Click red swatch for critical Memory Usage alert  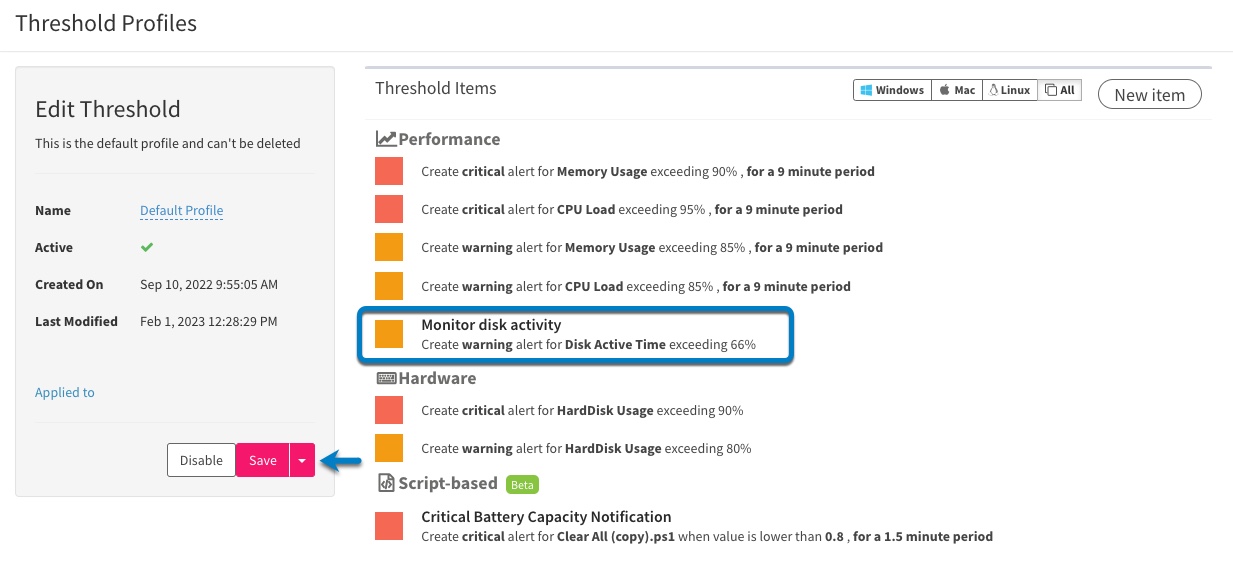coord(389,171)
